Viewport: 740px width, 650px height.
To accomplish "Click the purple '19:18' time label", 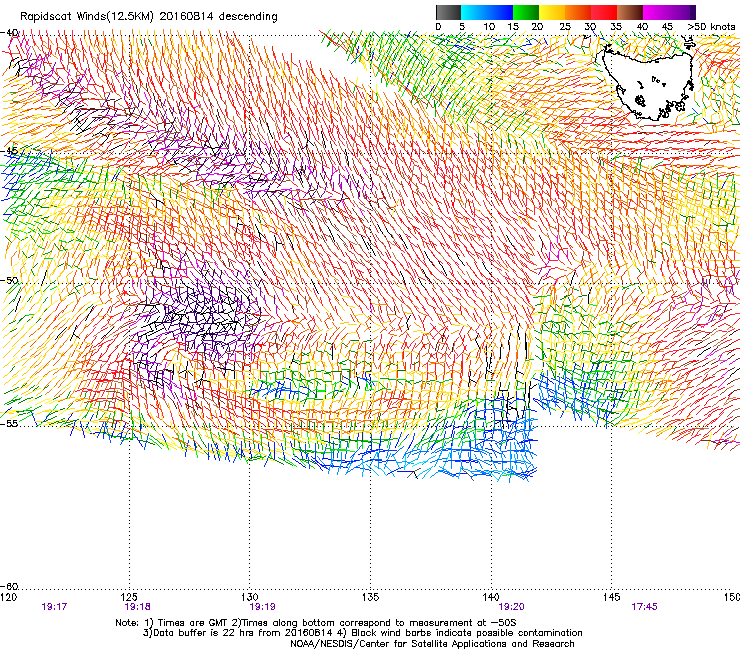I will (x=137, y=607).
